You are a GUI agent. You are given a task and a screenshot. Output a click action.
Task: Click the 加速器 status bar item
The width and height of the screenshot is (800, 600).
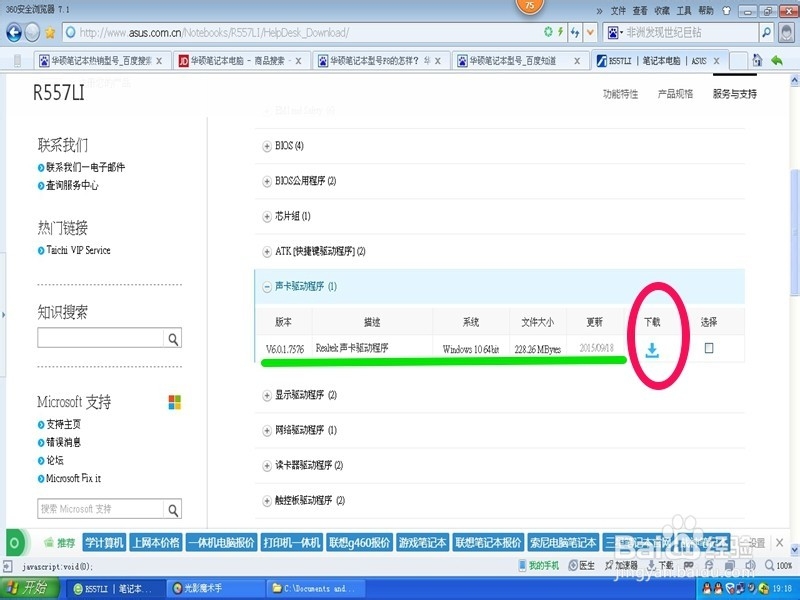point(621,565)
